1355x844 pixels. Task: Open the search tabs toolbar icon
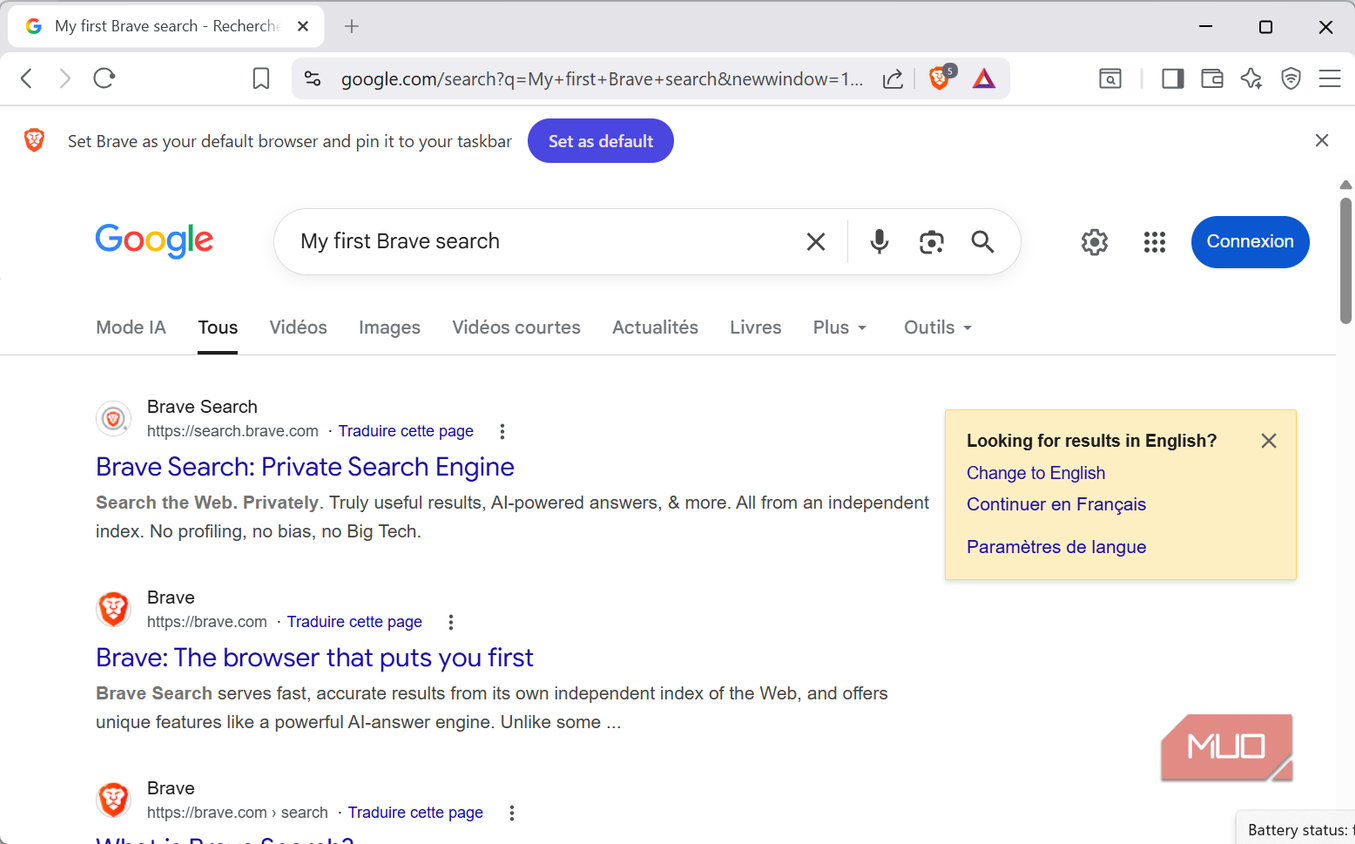tap(1110, 79)
